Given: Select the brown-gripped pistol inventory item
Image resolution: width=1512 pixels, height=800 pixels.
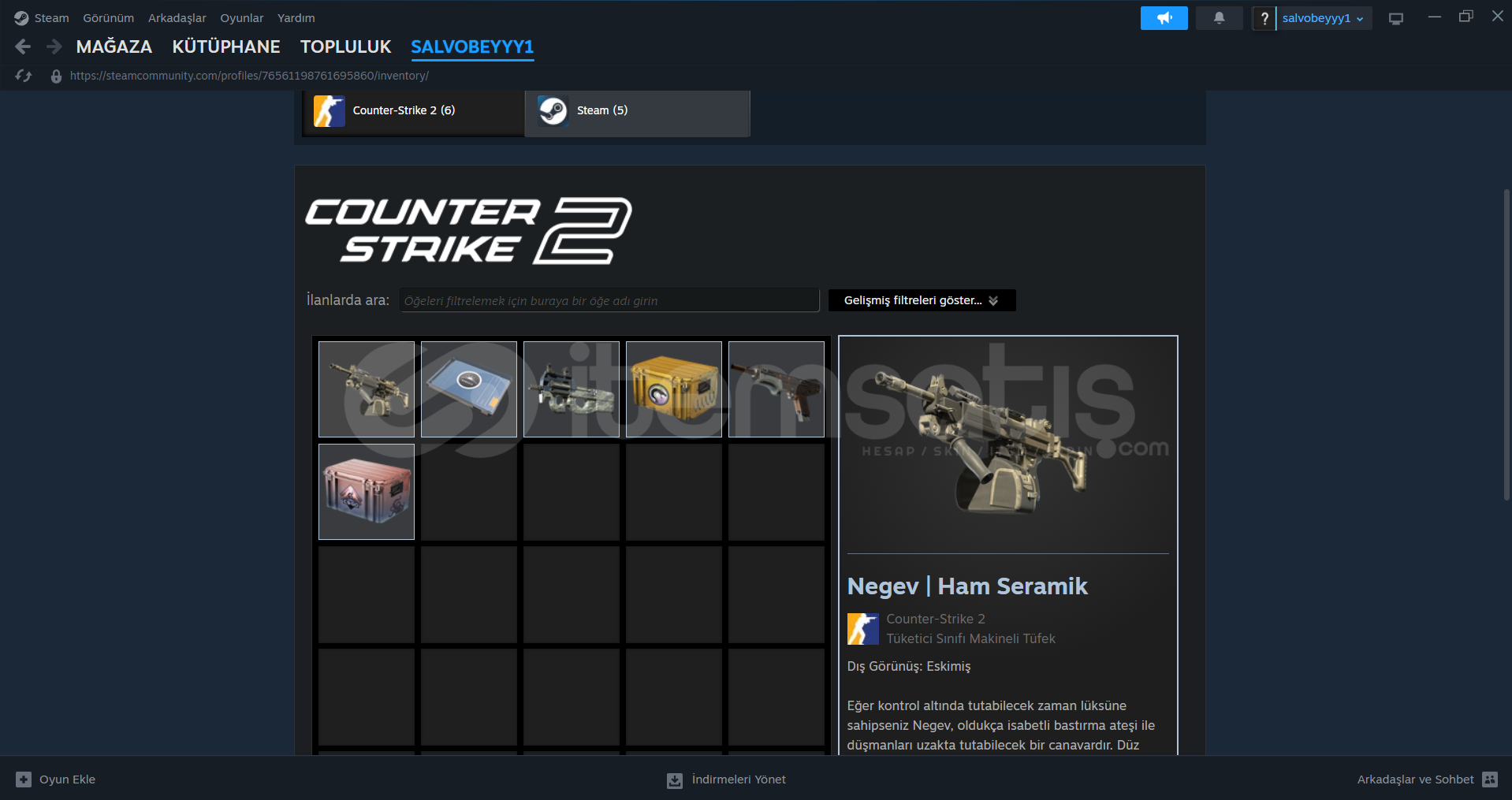Looking at the screenshot, I should tap(776, 389).
